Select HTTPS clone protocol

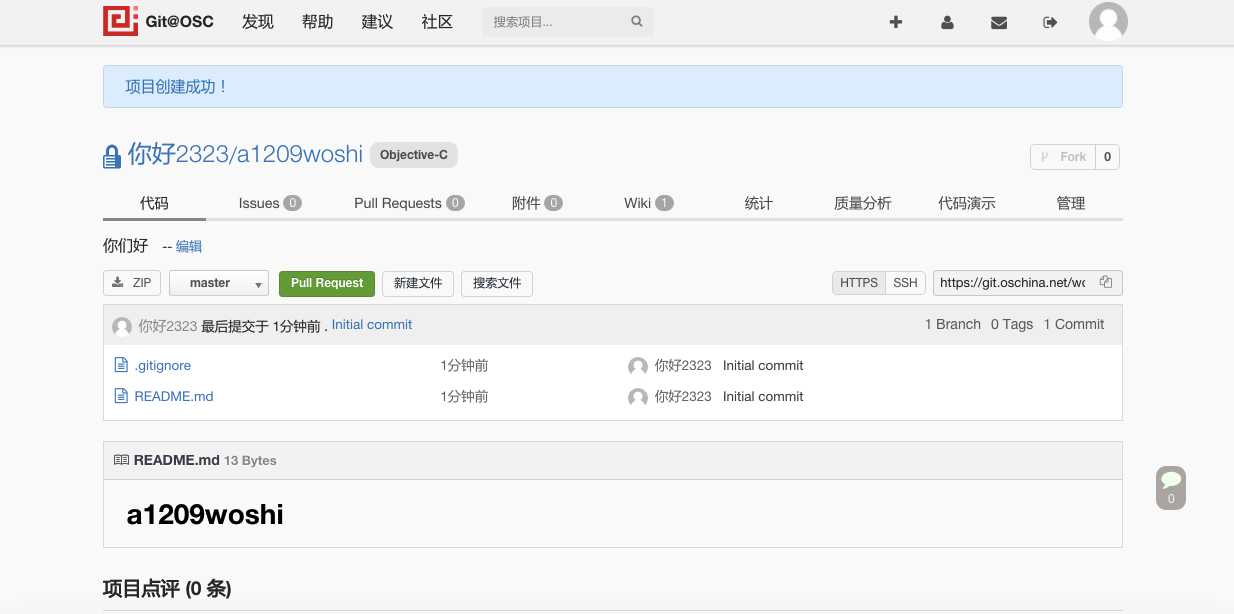859,283
